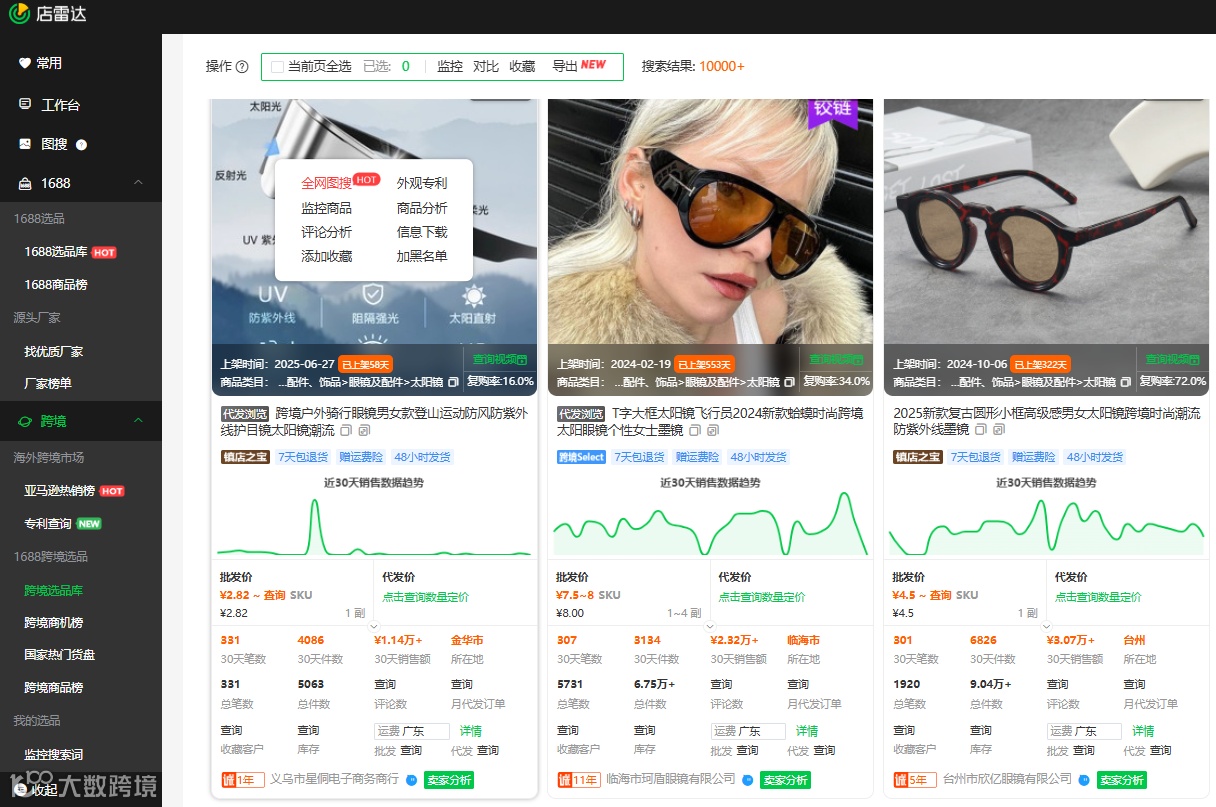Viewport: 1216px width, 807px height.
Task: Click 卖家分析 for 义乌市星侗电子商务商行
Action: pos(449,780)
